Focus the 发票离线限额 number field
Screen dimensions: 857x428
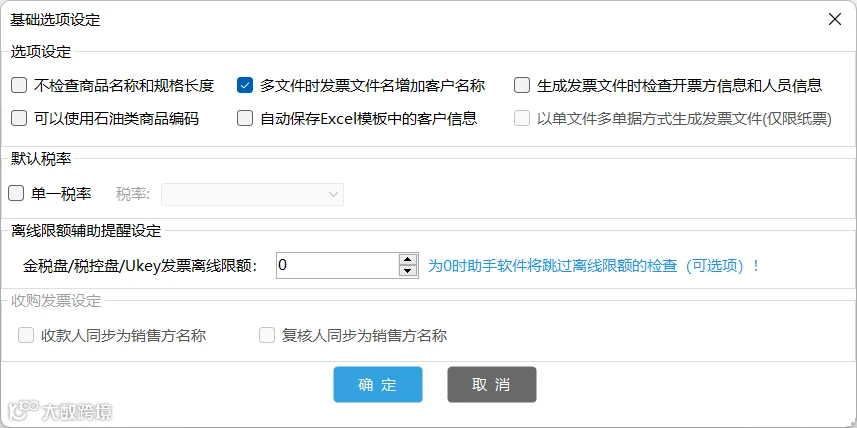pos(338,265)
